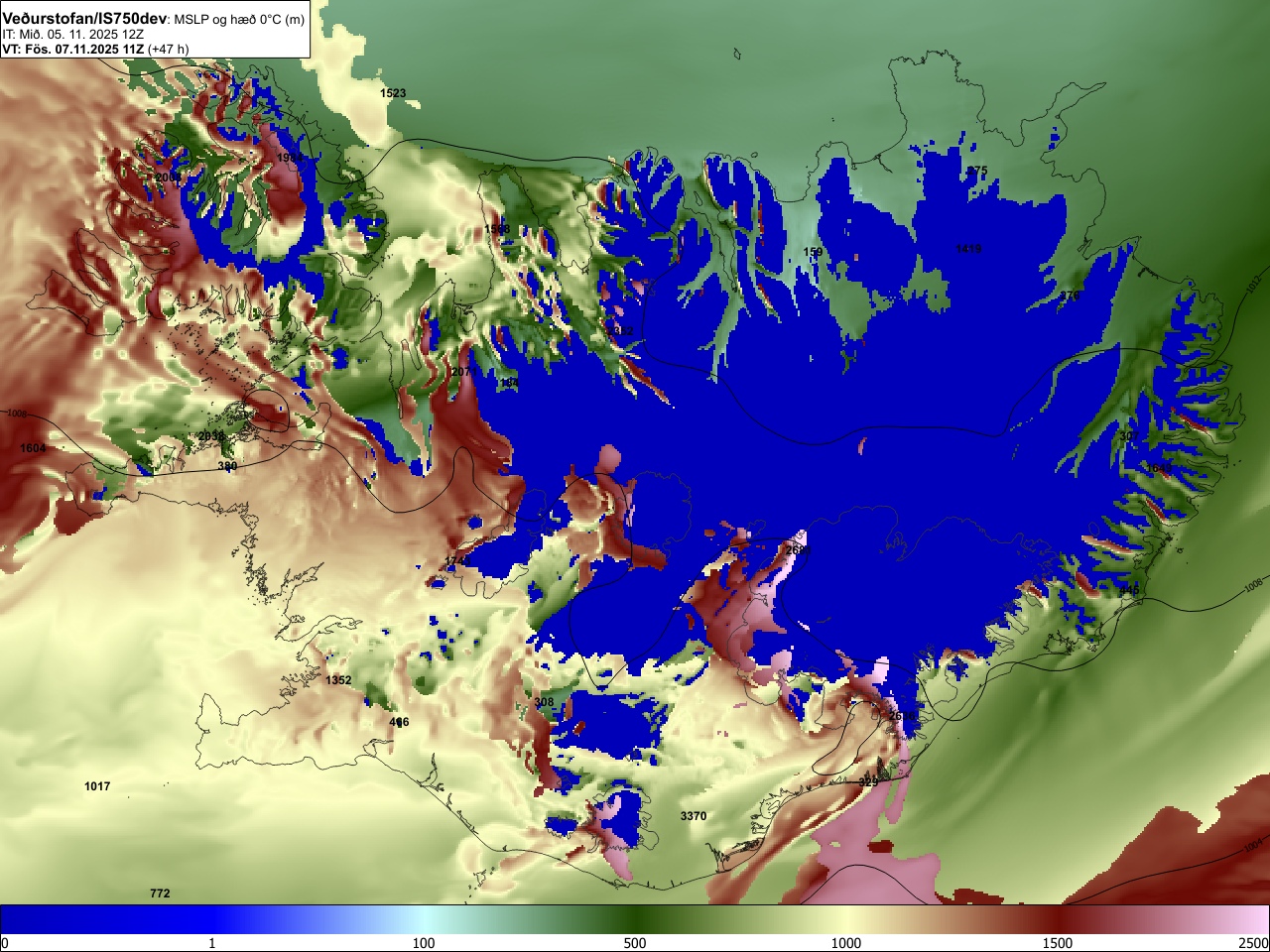Viewport: 1270px width, 952px height.
Task: Click the 1419 height value label
Action: point(968,249)
